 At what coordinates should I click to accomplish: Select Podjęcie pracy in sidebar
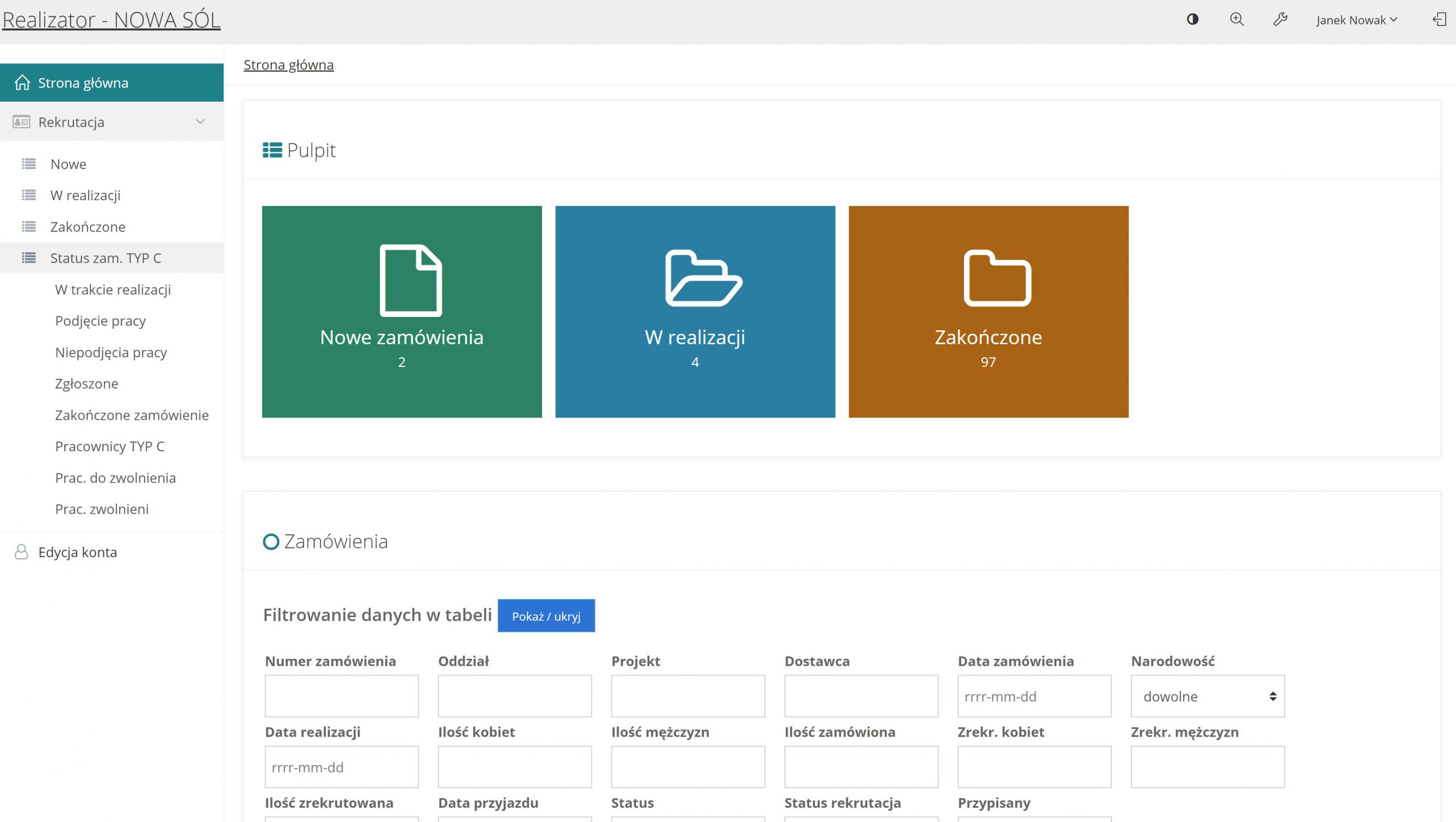click(x=101, y=321)
